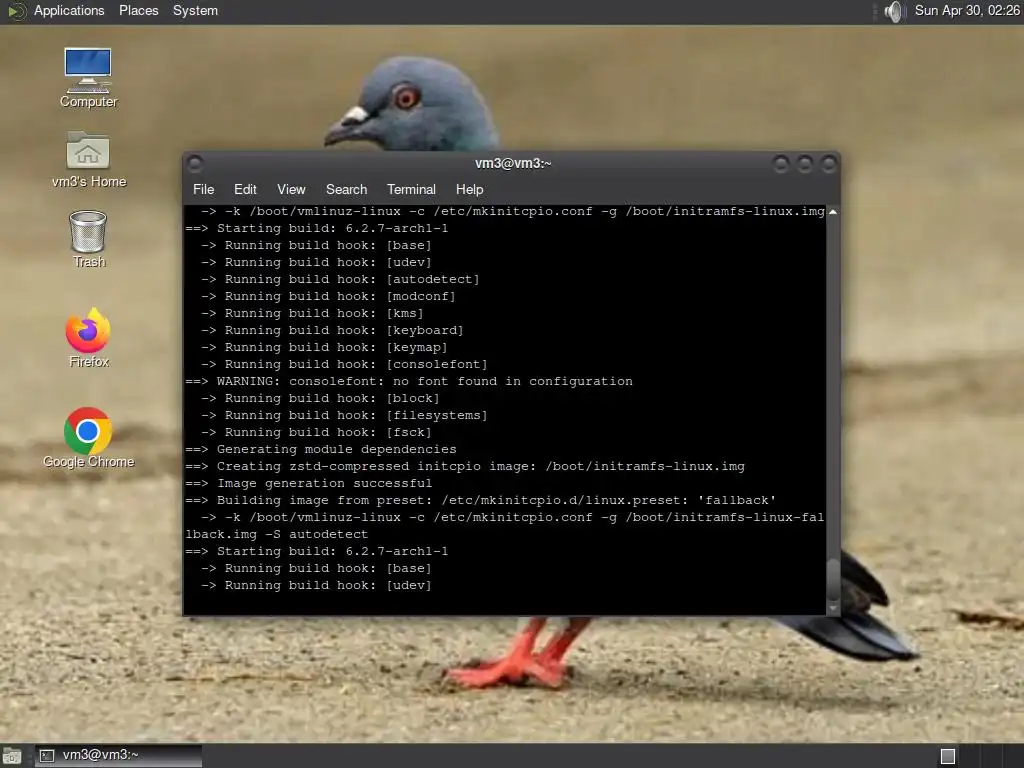Open the Places menu
Image resolution: width=1024 pixels, height=768 pixels.
pos(138,11)
